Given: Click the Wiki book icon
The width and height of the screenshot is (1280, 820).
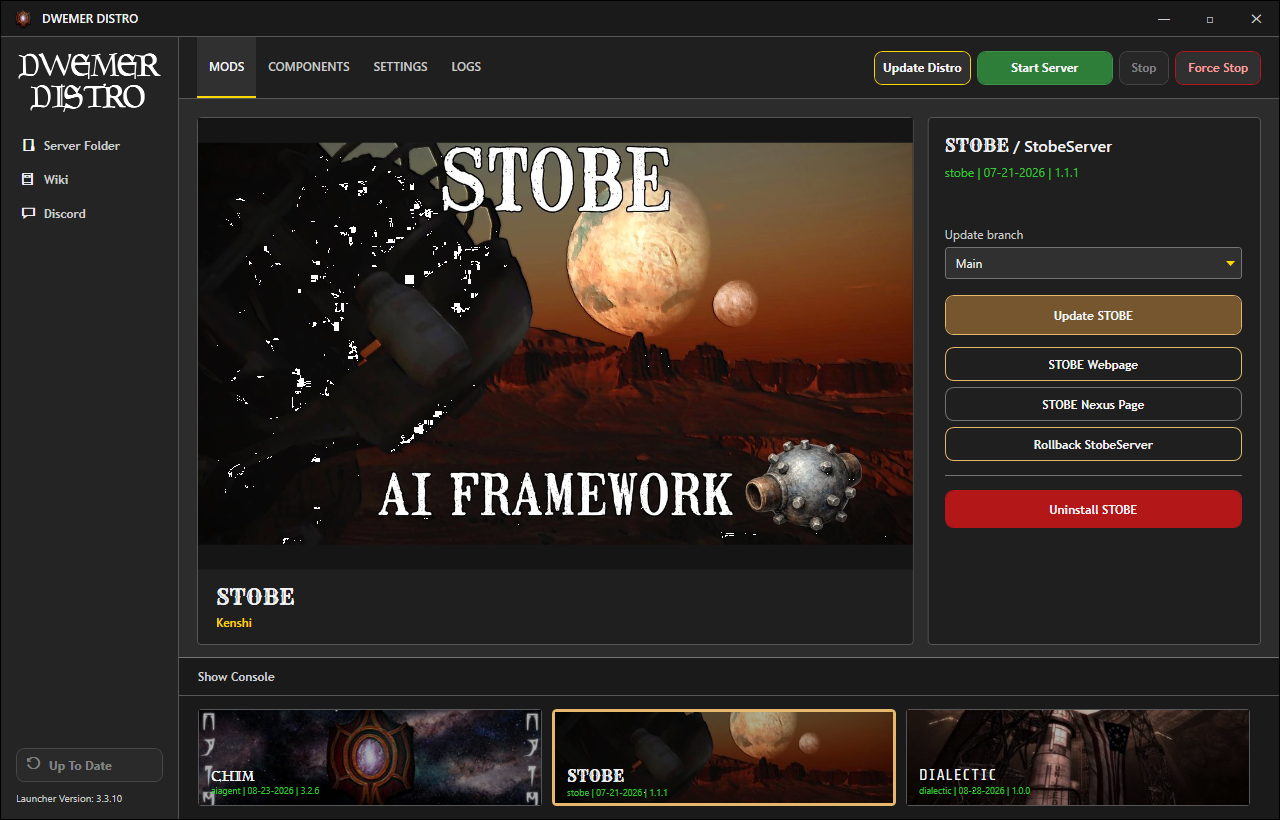Looking at the screenshot, I should tap(28, 180).
